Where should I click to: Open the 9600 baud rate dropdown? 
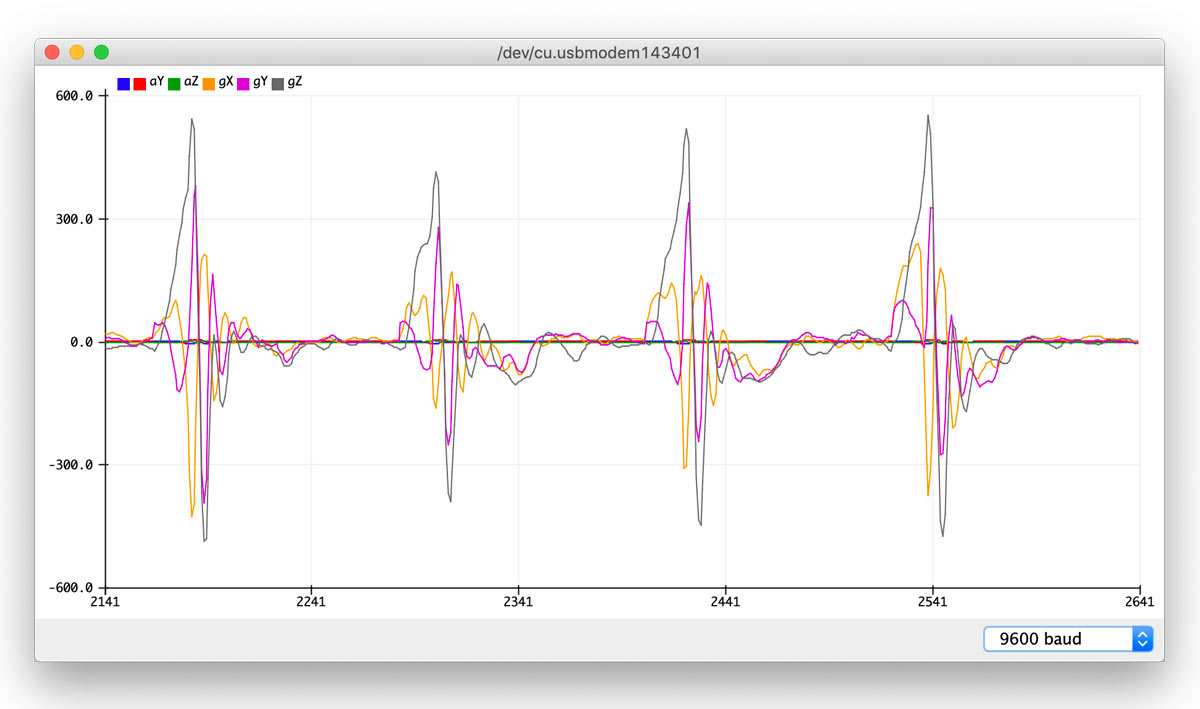[x=1058, y=639]
